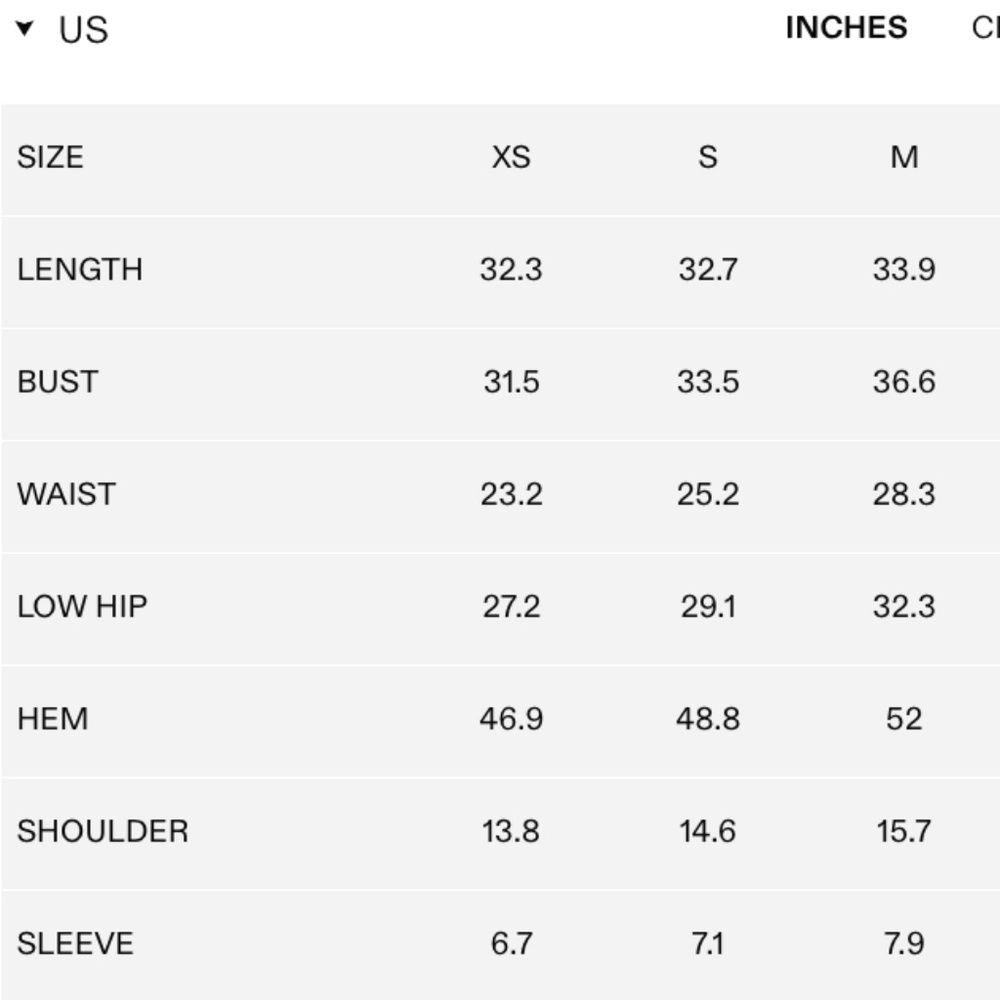Screen dimensions: 1000x1000
Task: Select the M size column header
Action: [x=904, y=157]
